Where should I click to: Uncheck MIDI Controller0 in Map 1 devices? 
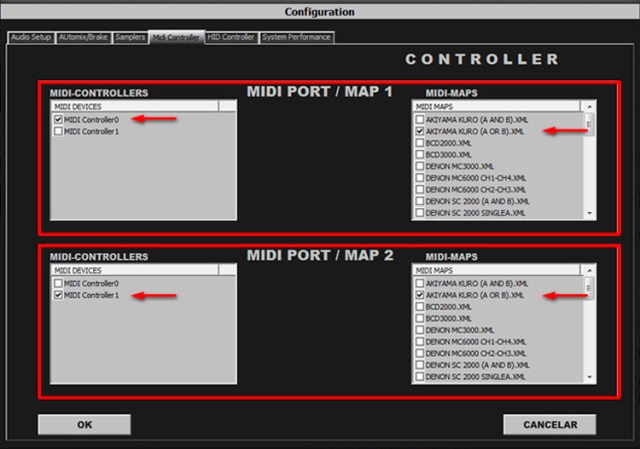pyautogui.click(x=56, y=119)
